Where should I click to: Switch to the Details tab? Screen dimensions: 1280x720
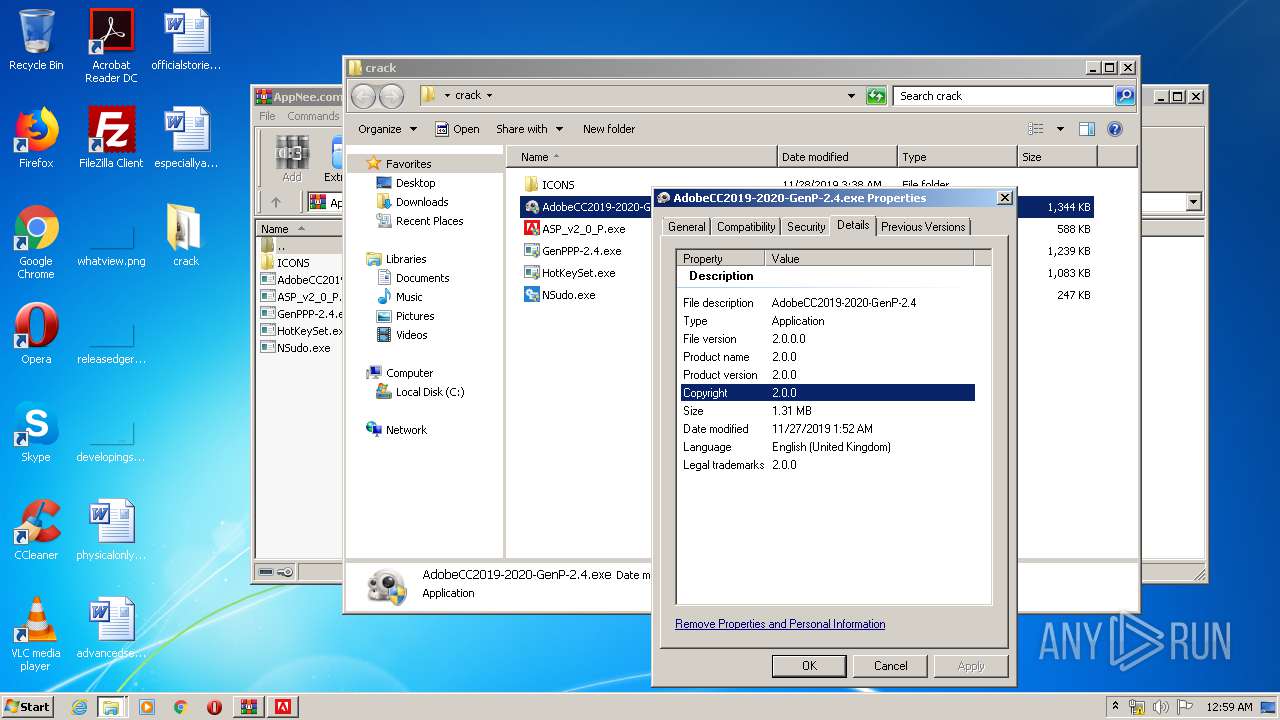tap(853, 226)
